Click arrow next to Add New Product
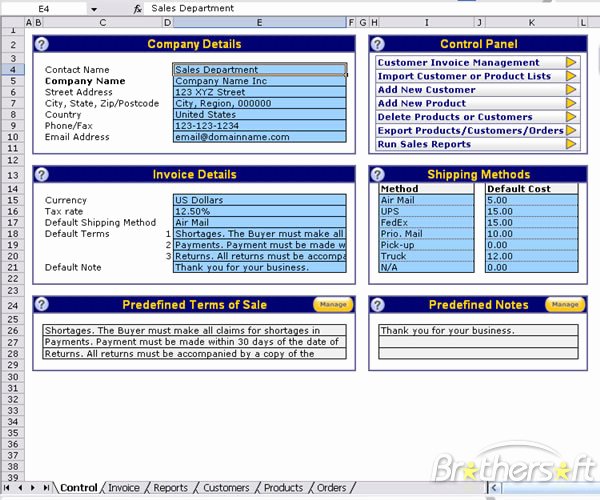The width and height of the screenshot is (600, 500). [x=571, y=103]
